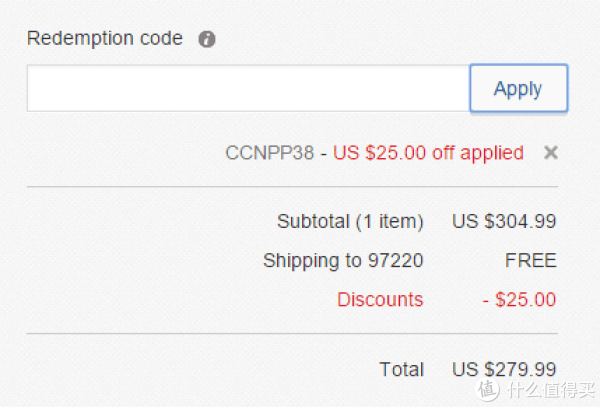The height and width of the screenshot is (407, 600).
Task: Click the Redemption code label
Action: [x=105, y=38]
